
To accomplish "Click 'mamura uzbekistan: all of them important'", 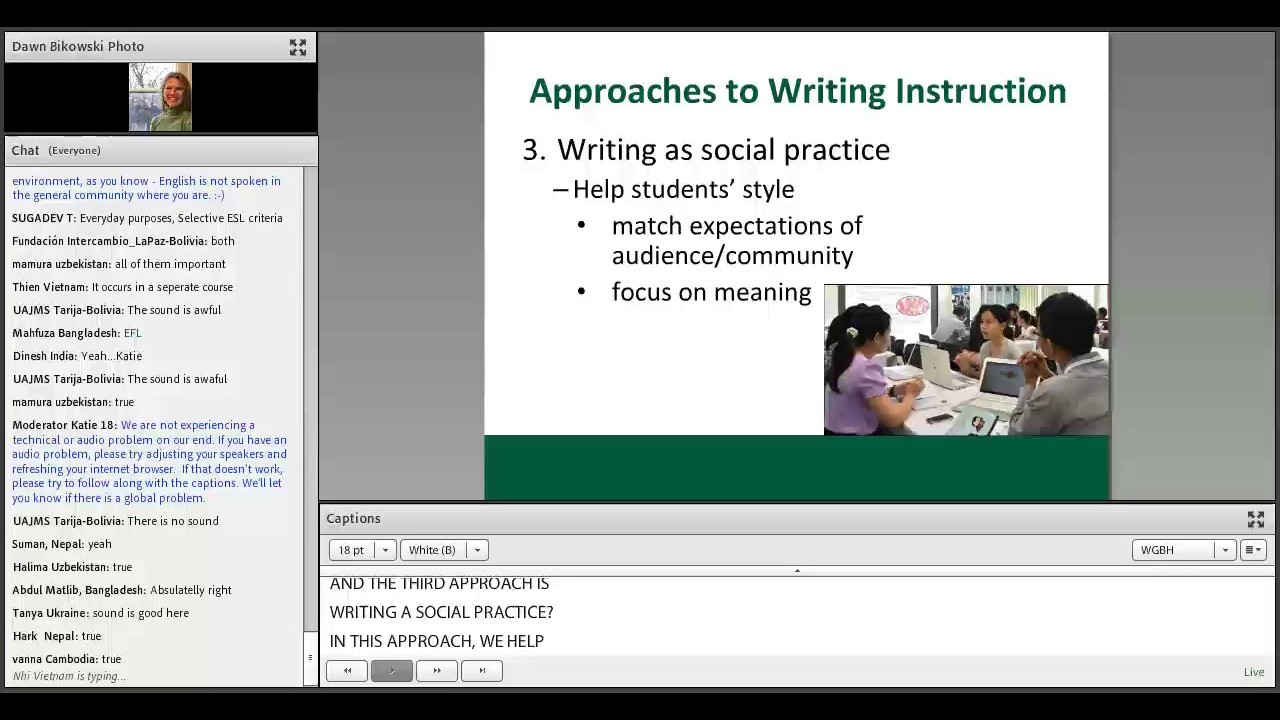I will coord(119,264).
